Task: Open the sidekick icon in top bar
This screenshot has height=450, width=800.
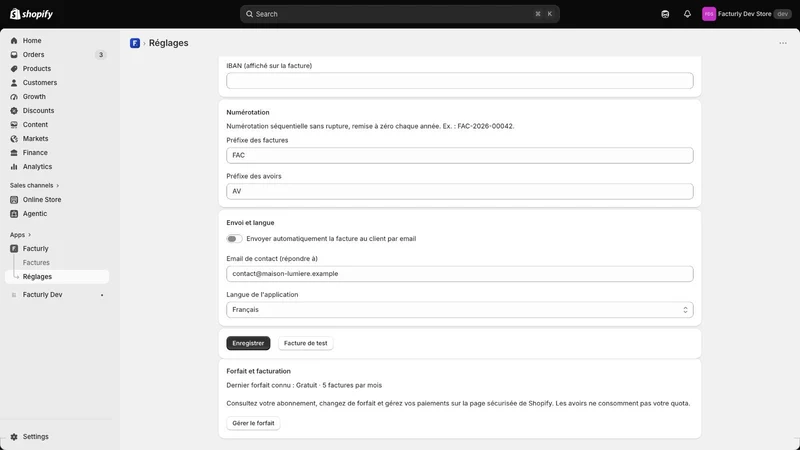Action: click(x=665, y=14)
